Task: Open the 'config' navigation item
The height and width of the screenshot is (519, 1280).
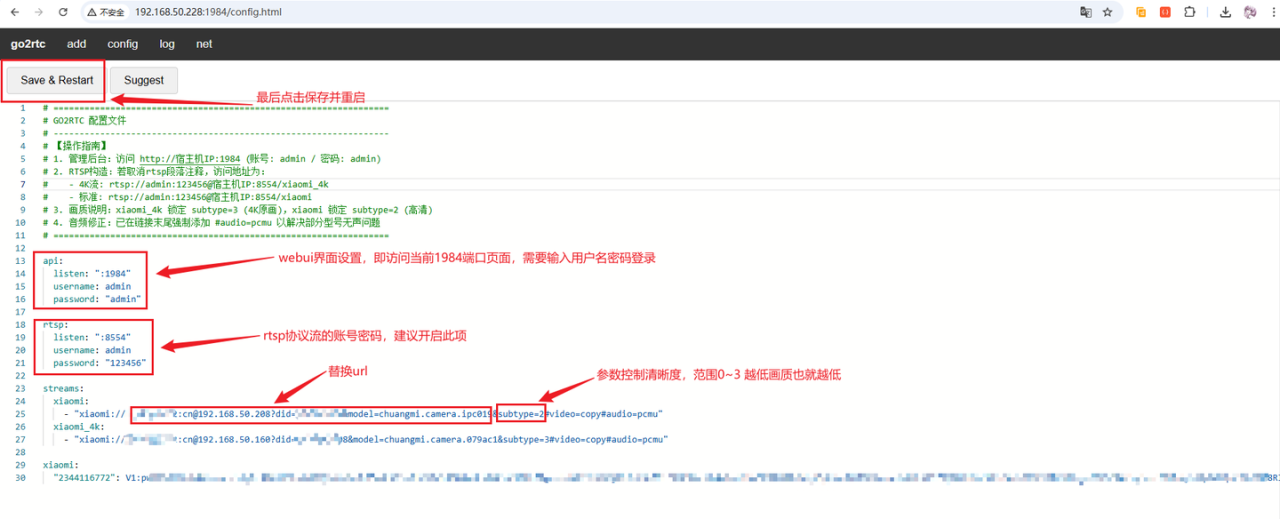Action: tap(123, 44)
